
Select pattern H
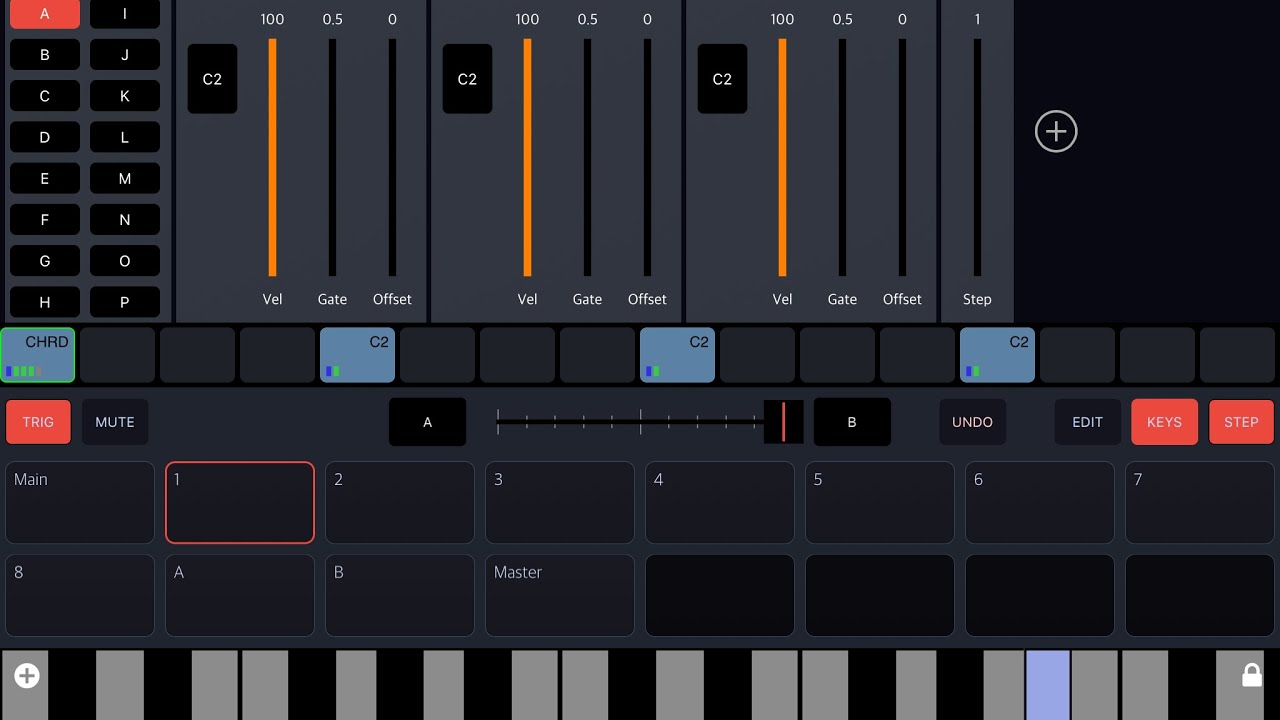[45, 302]
